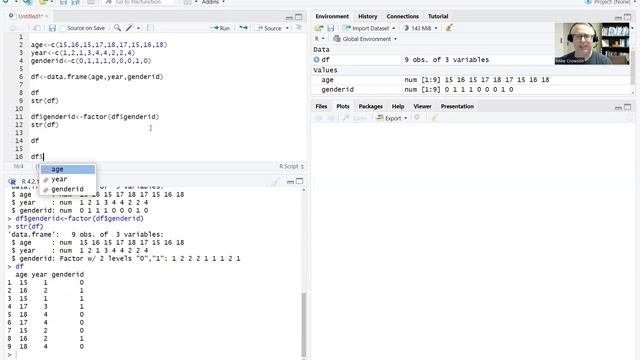Open Addins dropdown
The image size is (640, 360).
[213, 2]
